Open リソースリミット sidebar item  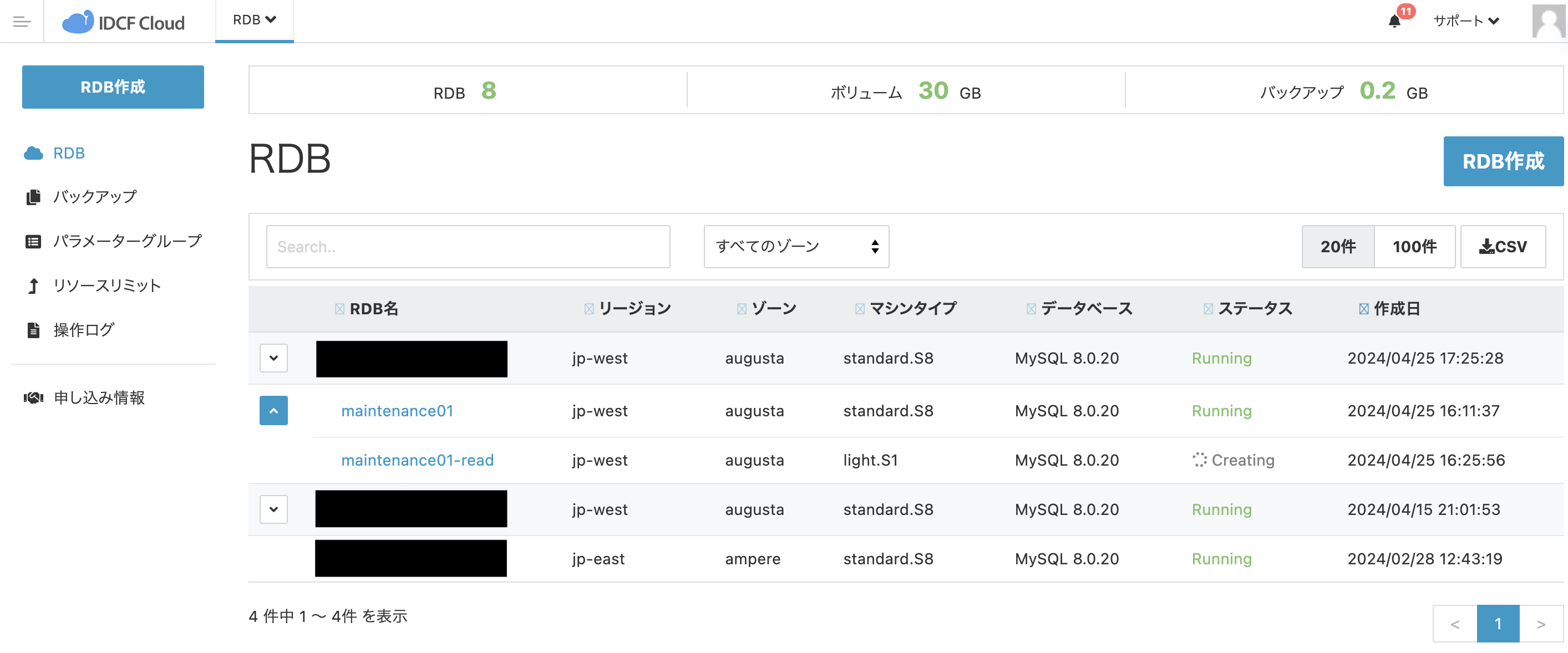click(x=106, y=285)
